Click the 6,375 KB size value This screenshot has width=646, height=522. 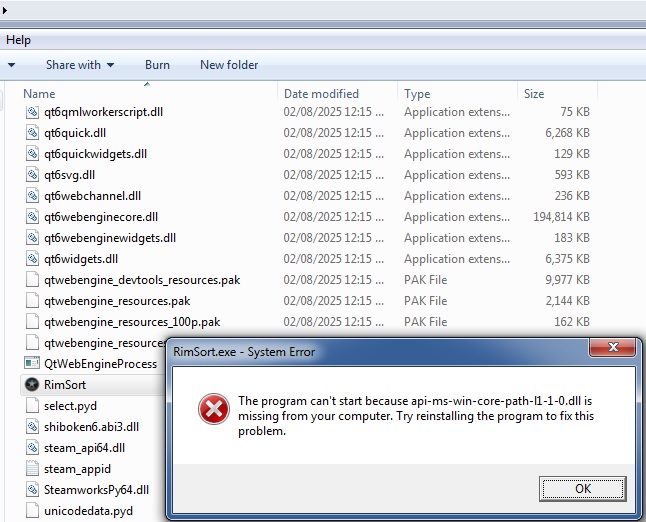[567, 259]
